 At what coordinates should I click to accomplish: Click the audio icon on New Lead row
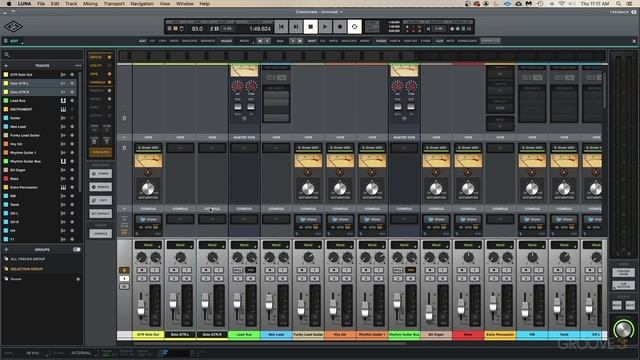pos(63,127)
